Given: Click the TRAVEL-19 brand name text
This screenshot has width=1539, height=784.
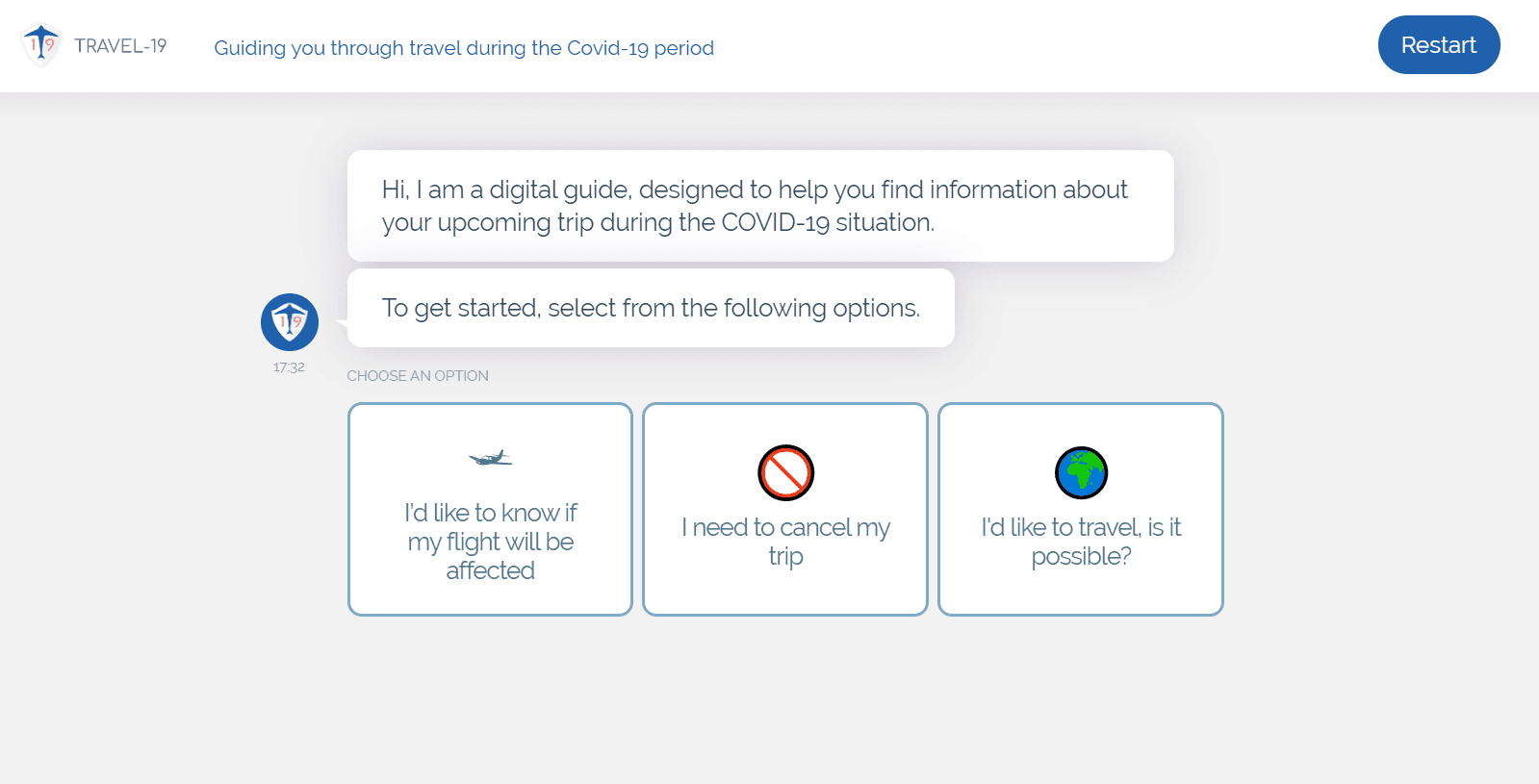Looking at the screenshot, I should (120, 46).
